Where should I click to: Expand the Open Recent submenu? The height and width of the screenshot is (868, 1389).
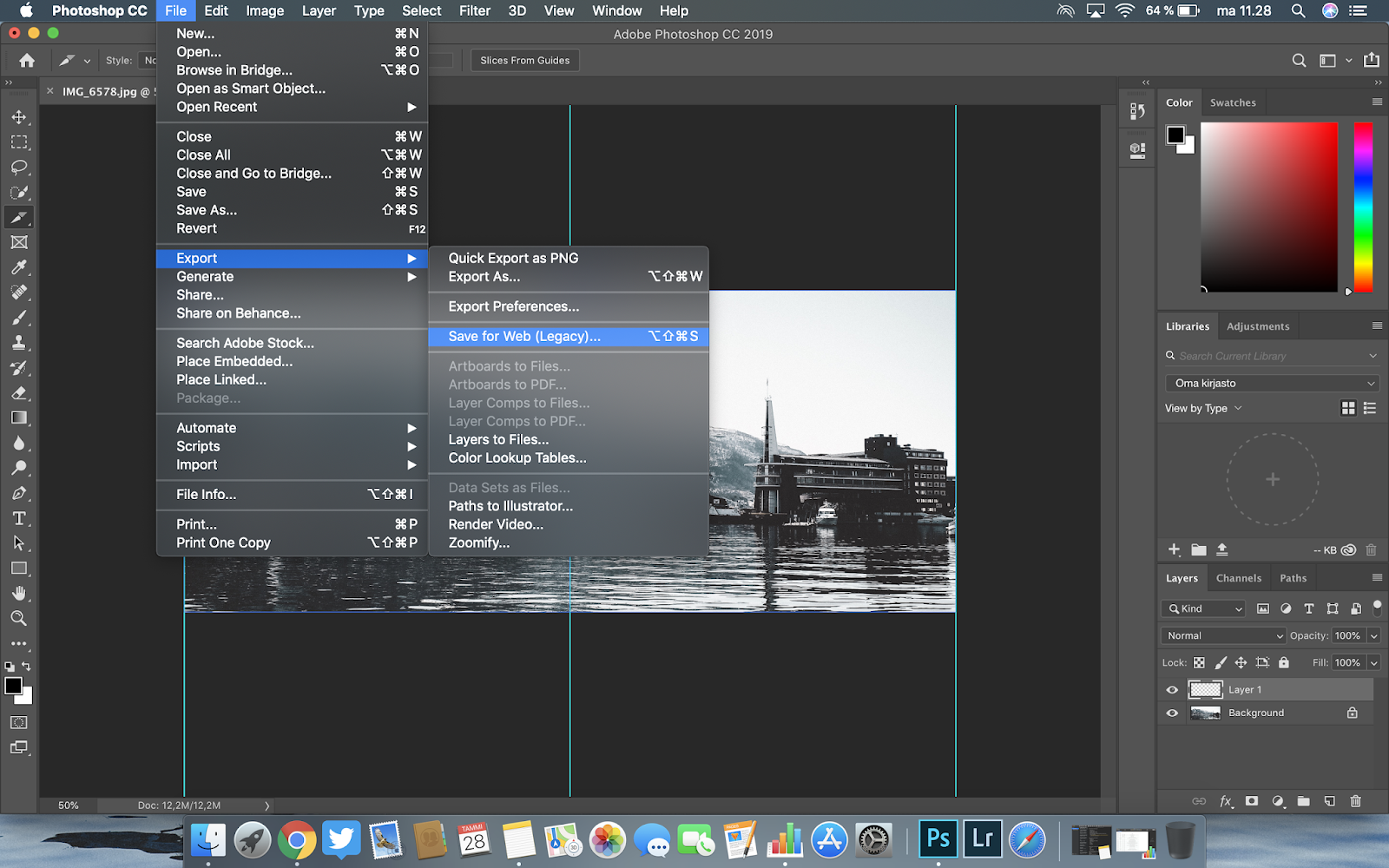292,107
